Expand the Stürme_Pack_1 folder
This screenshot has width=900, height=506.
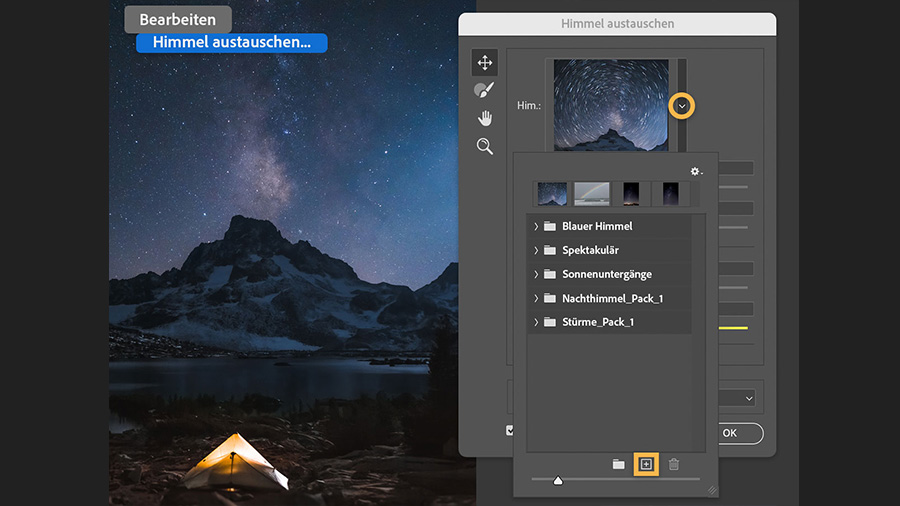(536, 322)
